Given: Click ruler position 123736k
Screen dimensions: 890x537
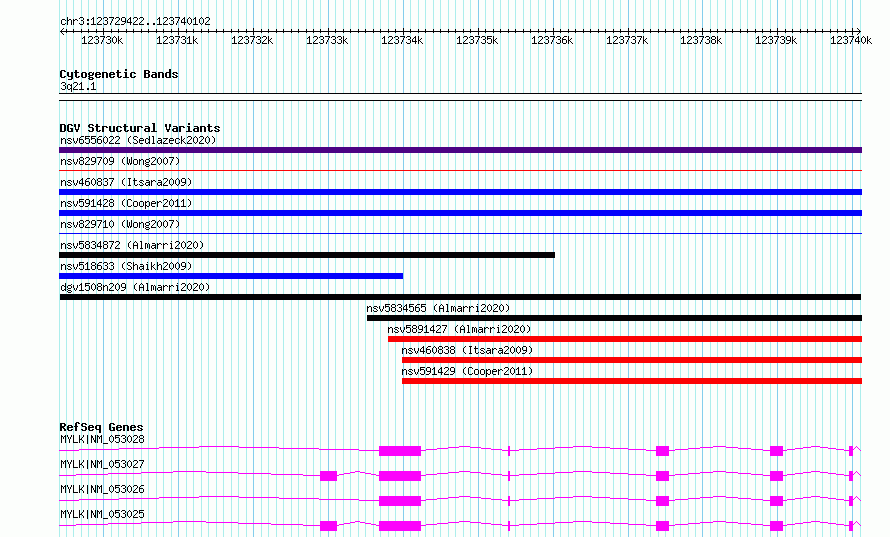Looking at the screenshot, I should pyautogui.click(x=552, y=40).
